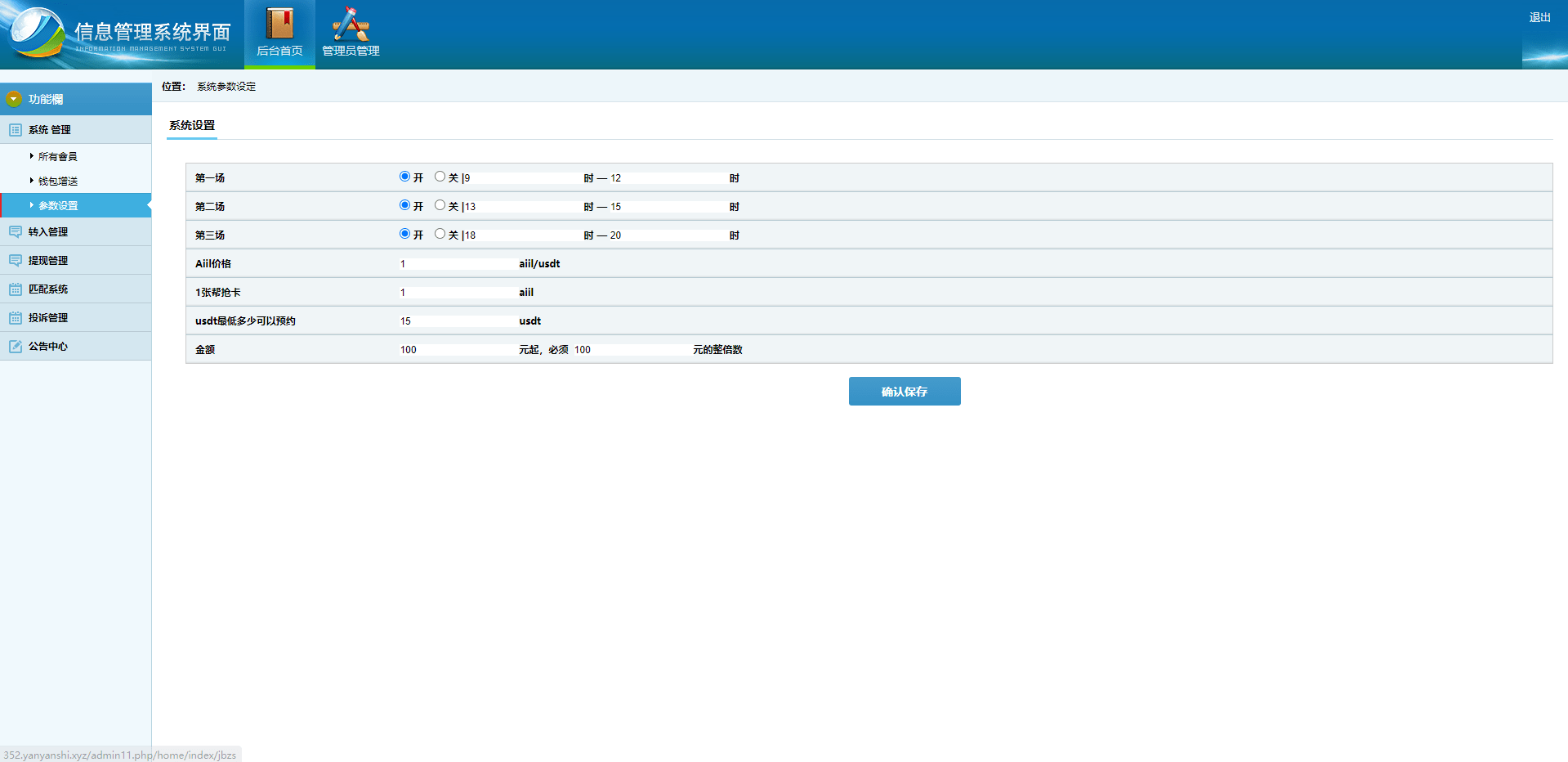Viewport: 1568px width, 762px height.
Task: Click the 确认保存 button
Action: coord(904,392)
